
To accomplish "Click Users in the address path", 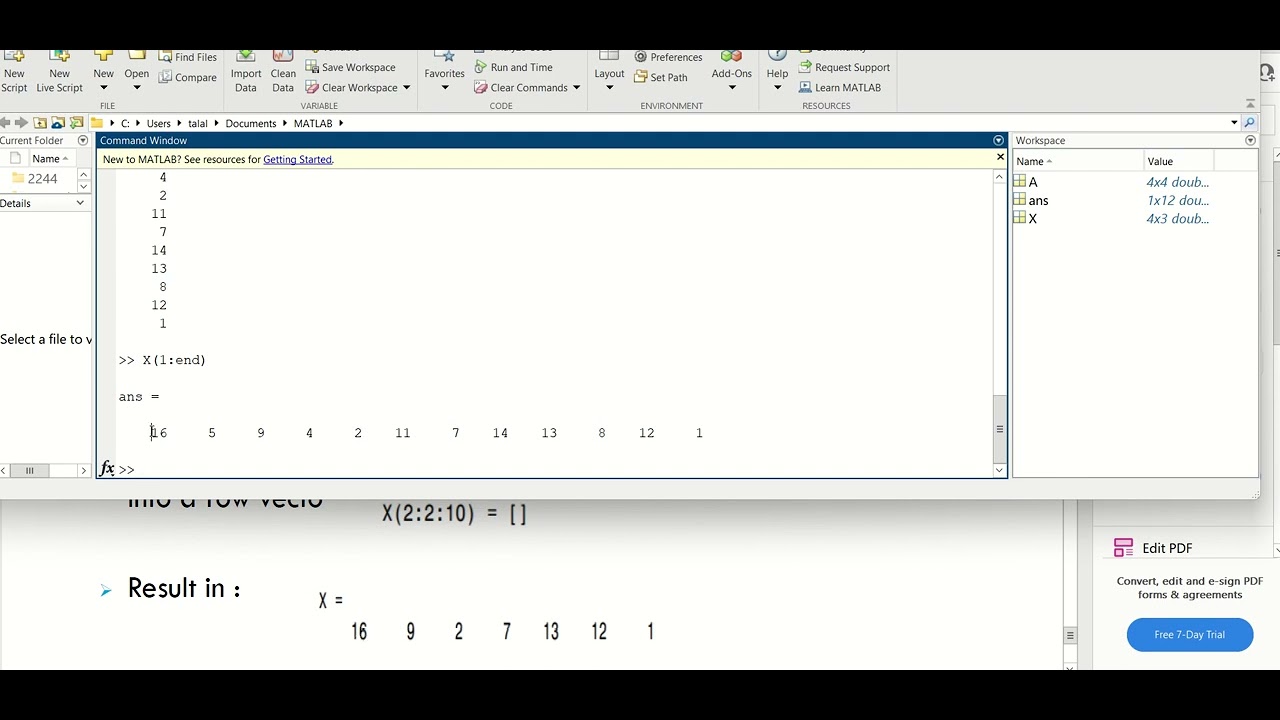I will coord(159,123).
